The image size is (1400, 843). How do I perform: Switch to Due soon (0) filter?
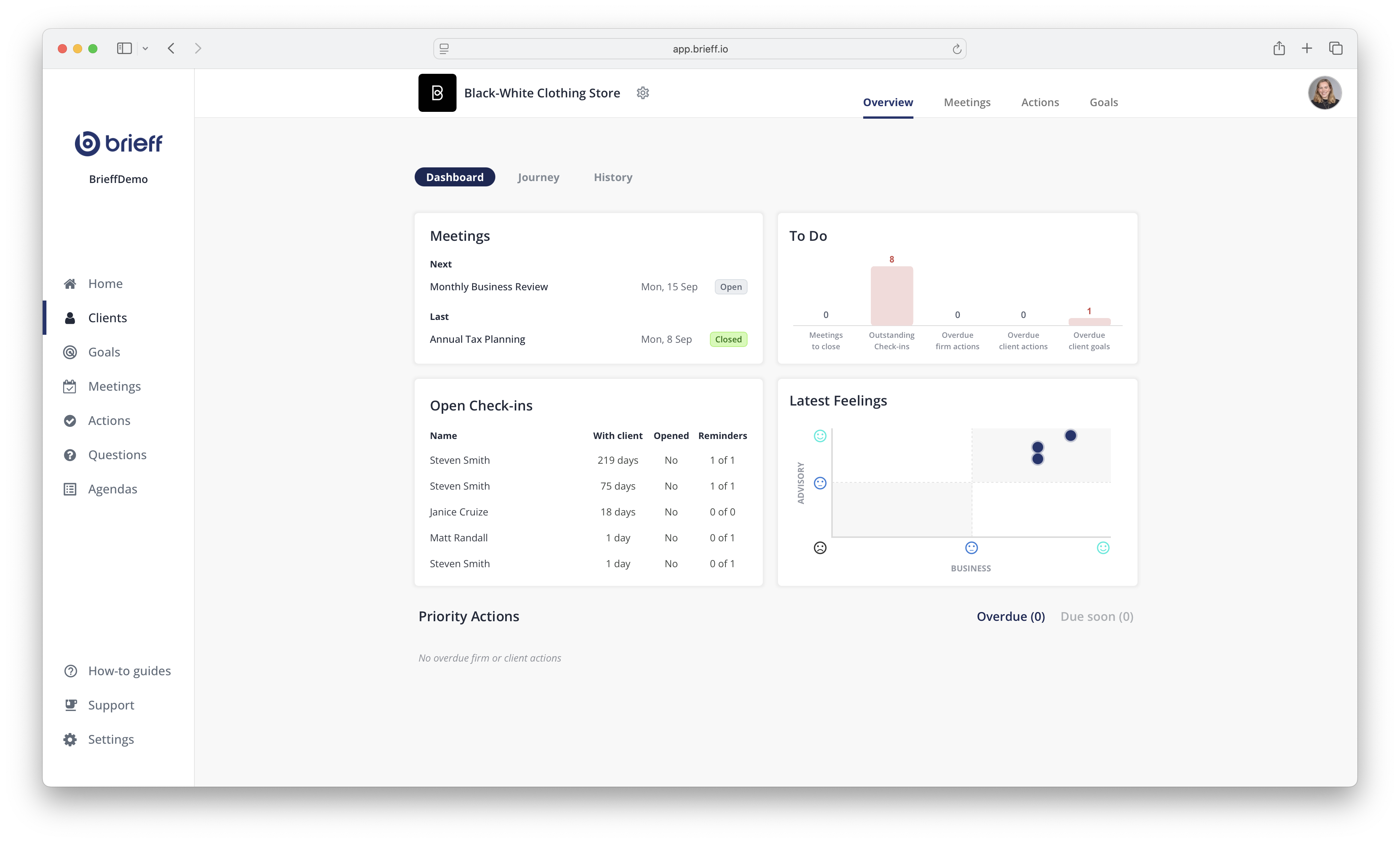point(1097,616)
